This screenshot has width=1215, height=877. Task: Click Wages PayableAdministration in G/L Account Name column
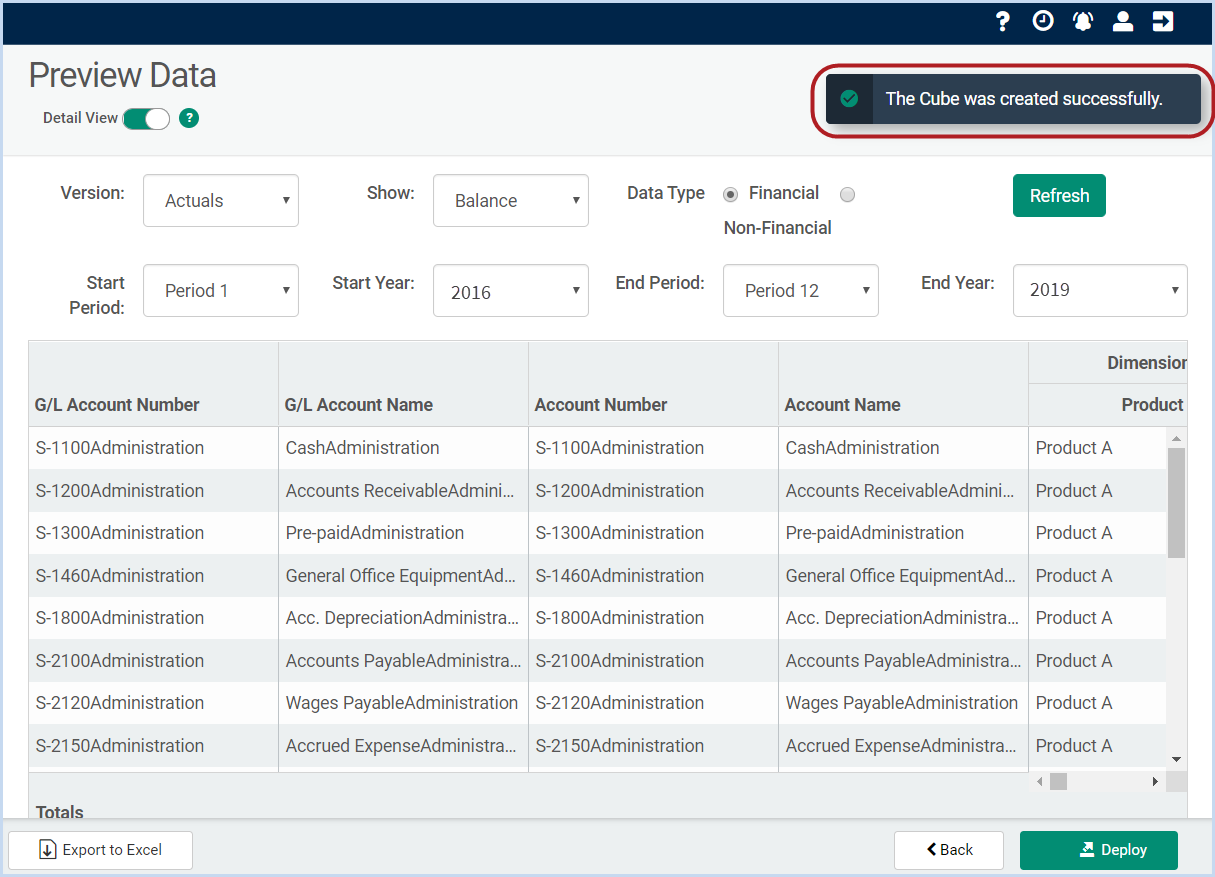click(x=403, y=703)
